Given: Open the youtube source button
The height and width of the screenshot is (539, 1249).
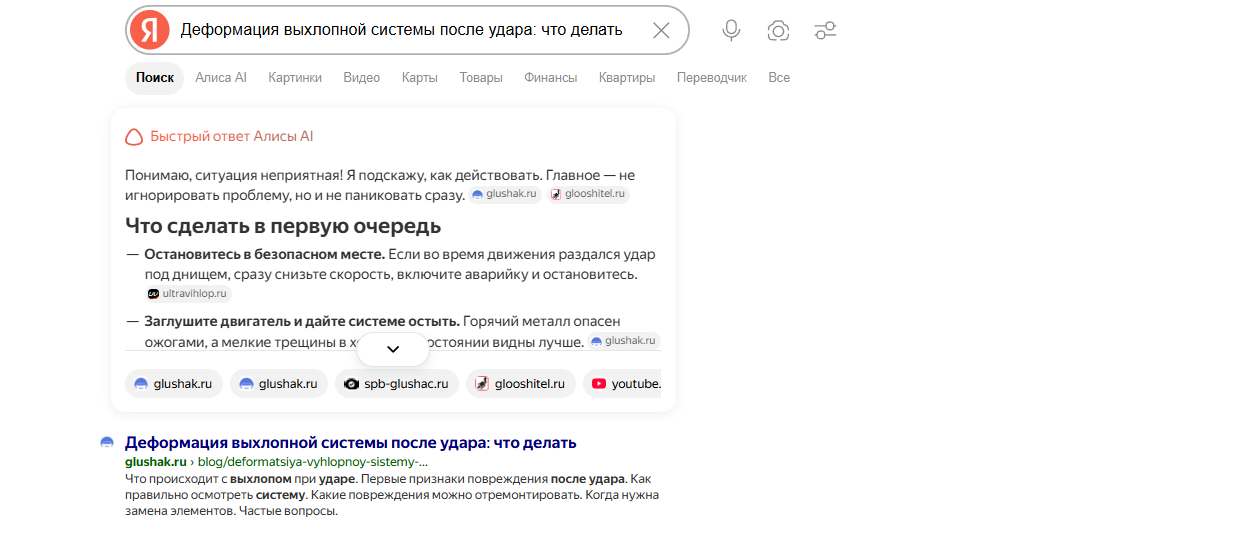Looking at the screenshot, I should tap(622, 384).
